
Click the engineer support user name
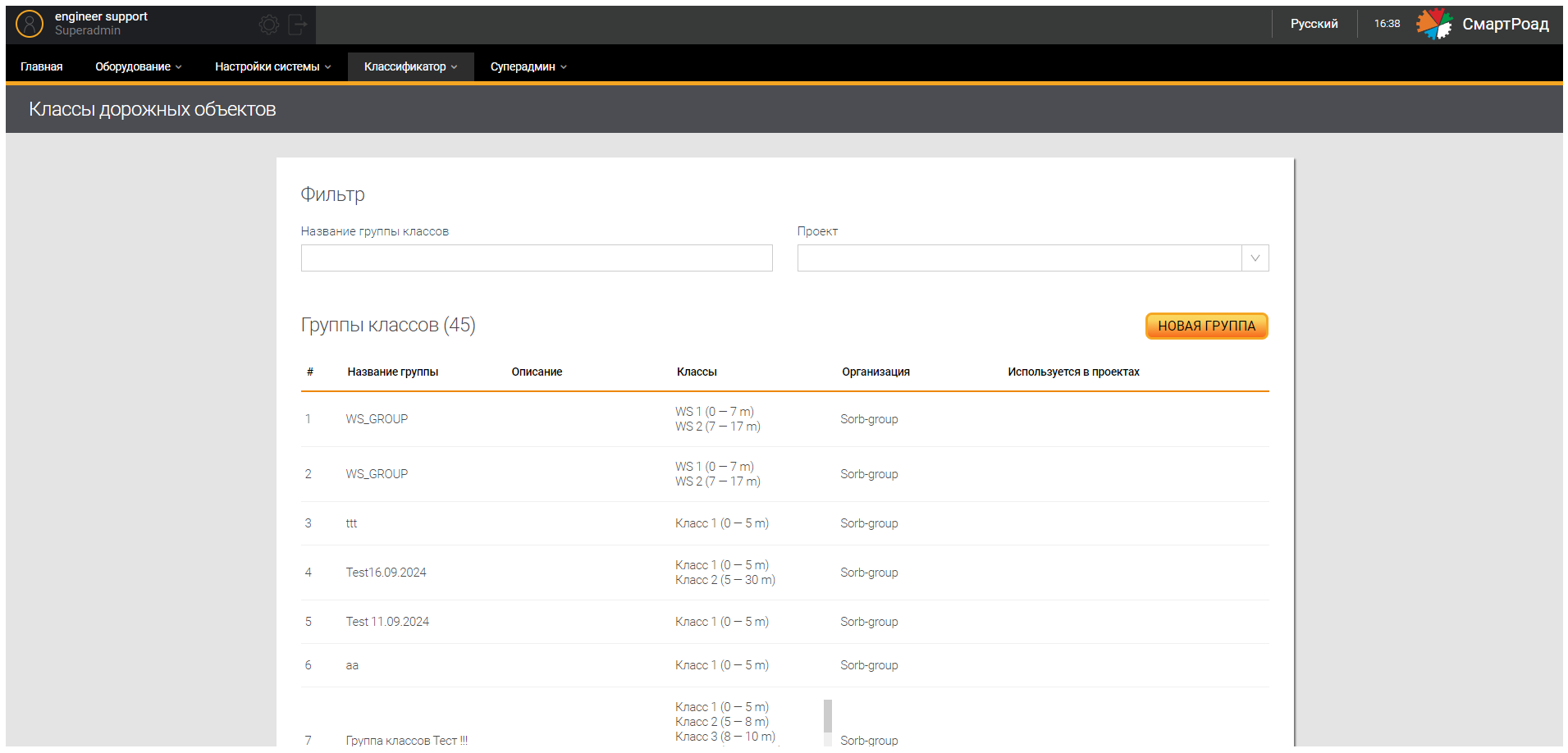pyautogui.click(x=101, y=16)
